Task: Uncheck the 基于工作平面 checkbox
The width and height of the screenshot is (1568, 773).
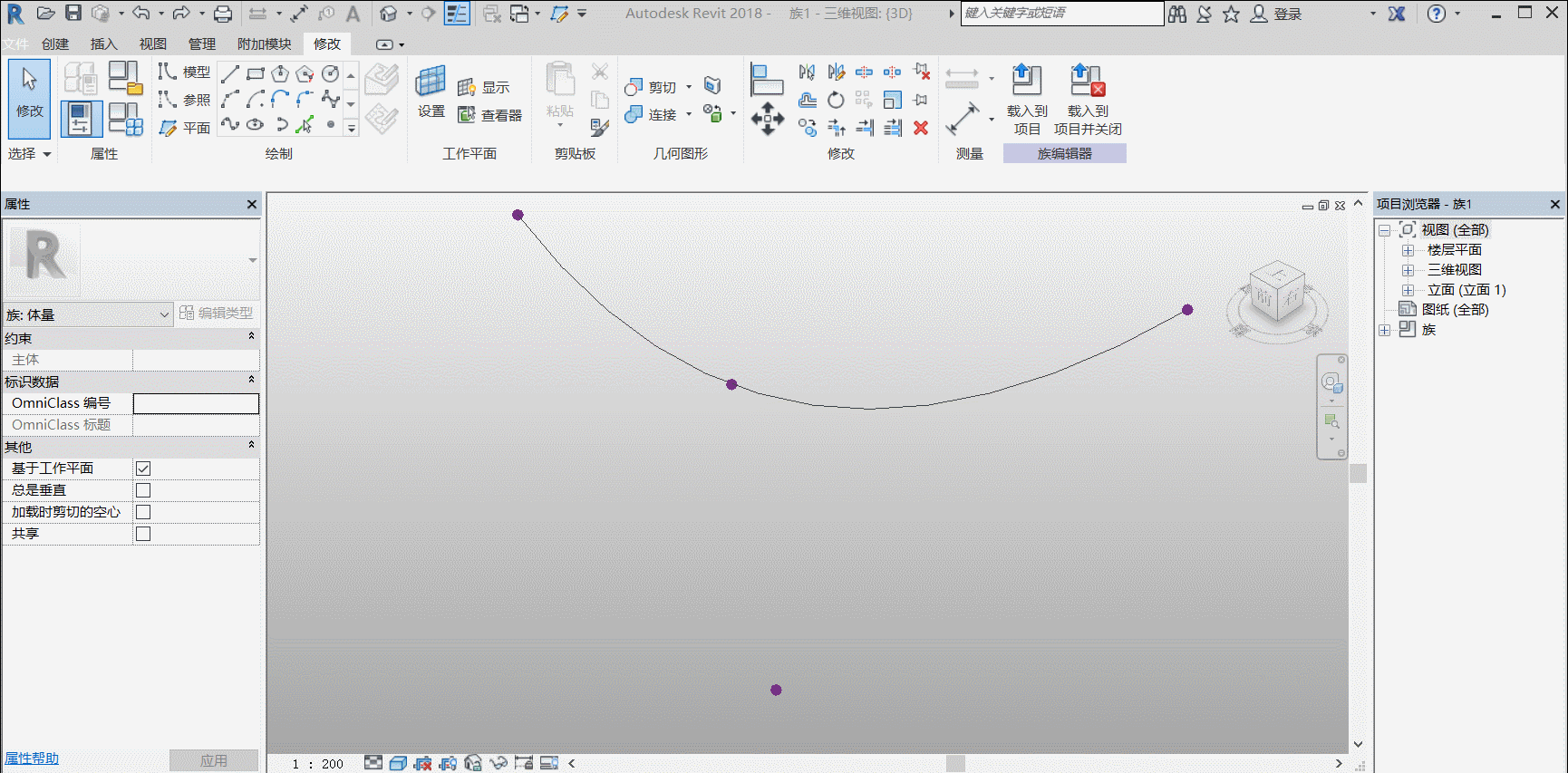Action: tap(143, 469)
